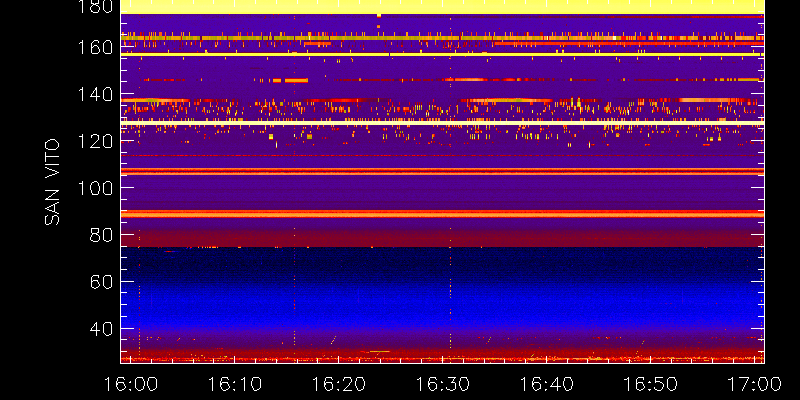
Task: Click the 16:20 time axis label
Action: click(x=339, y=384)
